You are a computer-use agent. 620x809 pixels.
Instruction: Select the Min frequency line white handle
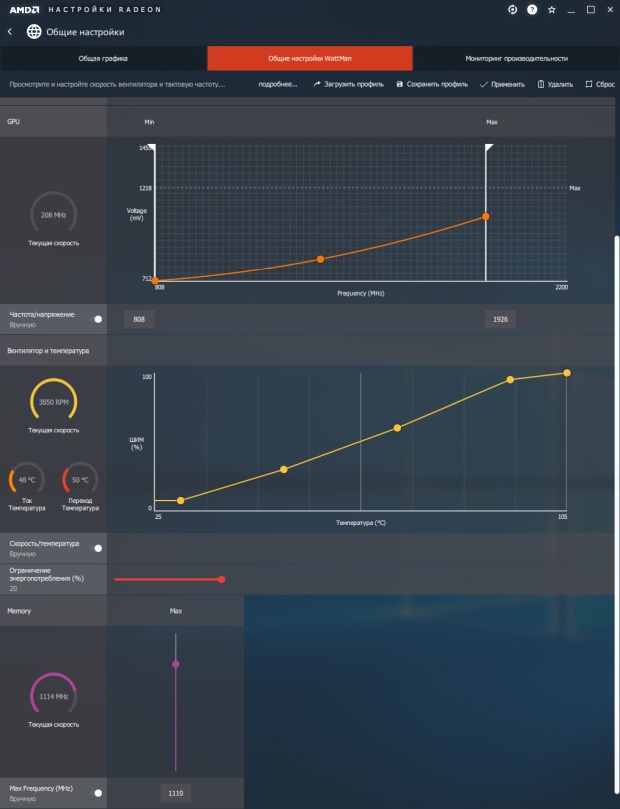point(151,148)
